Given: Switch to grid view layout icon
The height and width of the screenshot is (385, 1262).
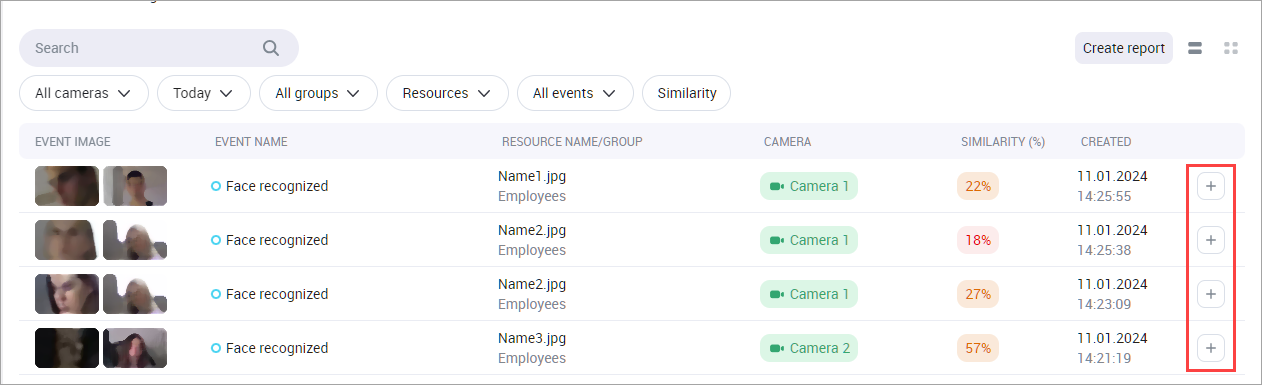Looking at the screenshot, I should tap(1231, 48).
